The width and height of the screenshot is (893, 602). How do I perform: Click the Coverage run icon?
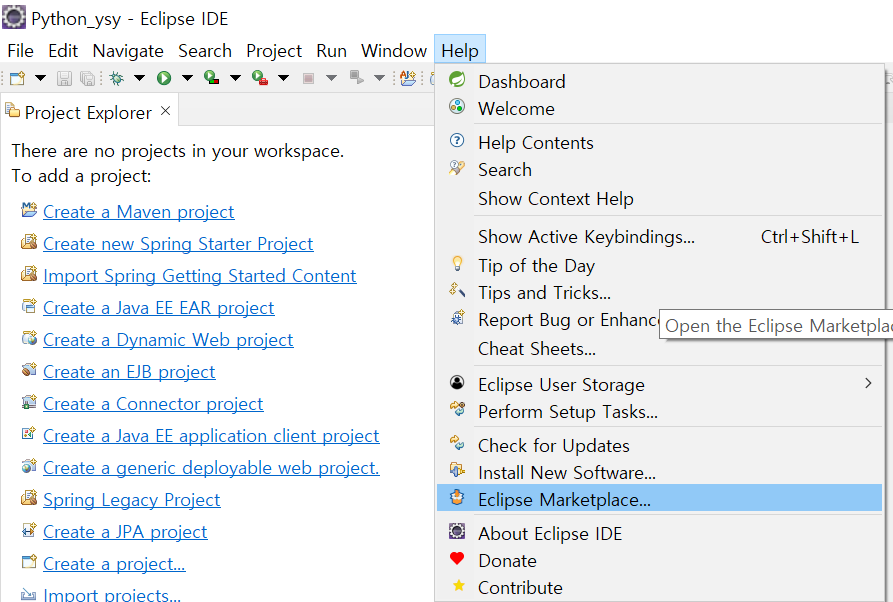212,78
